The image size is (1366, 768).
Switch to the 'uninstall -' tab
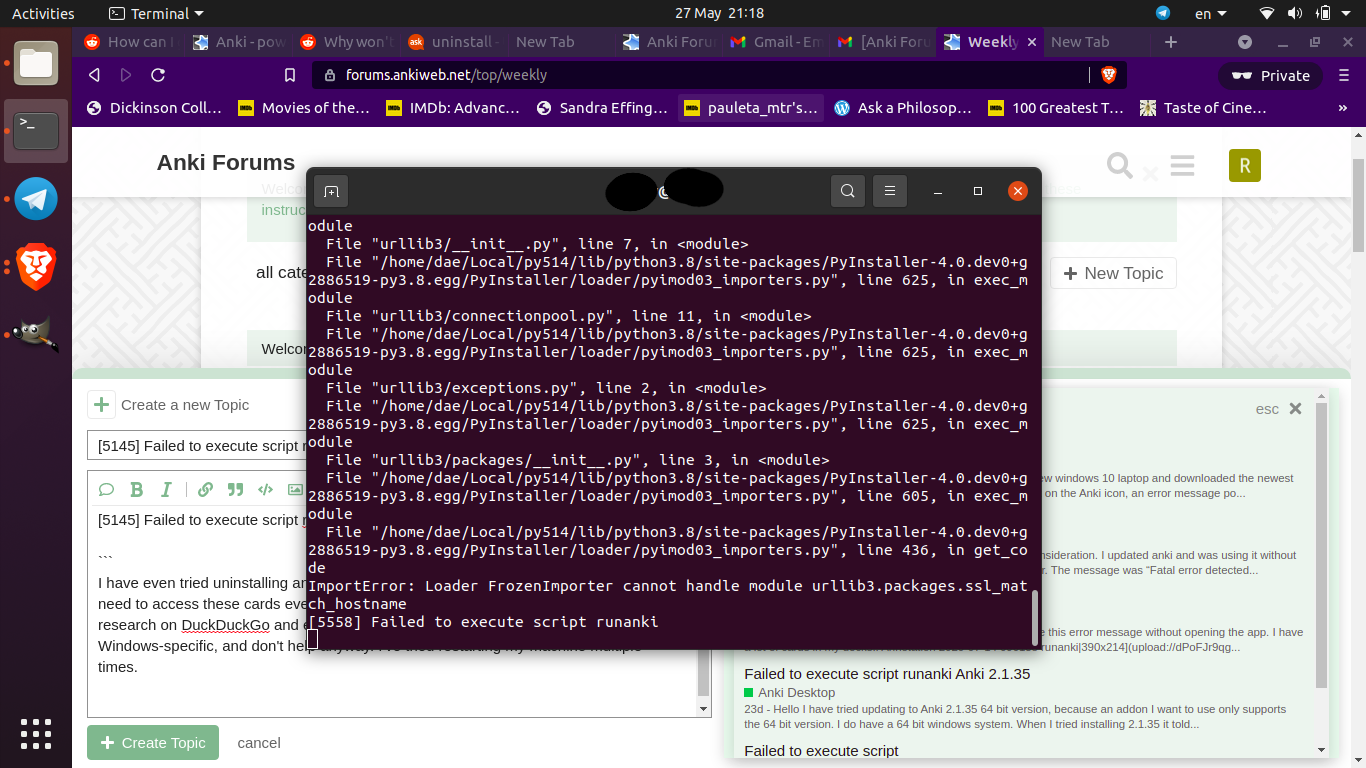(454, 42)
